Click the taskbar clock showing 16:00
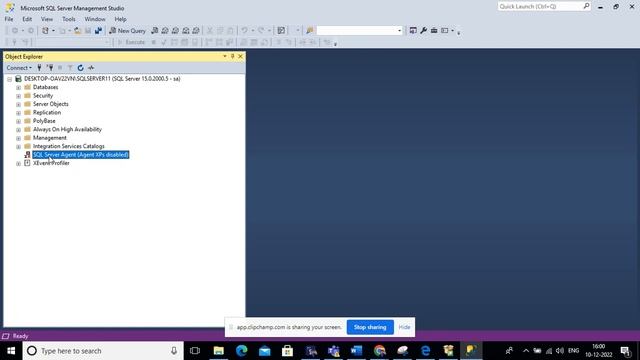640x360 pixels. [x=599, y=351]
